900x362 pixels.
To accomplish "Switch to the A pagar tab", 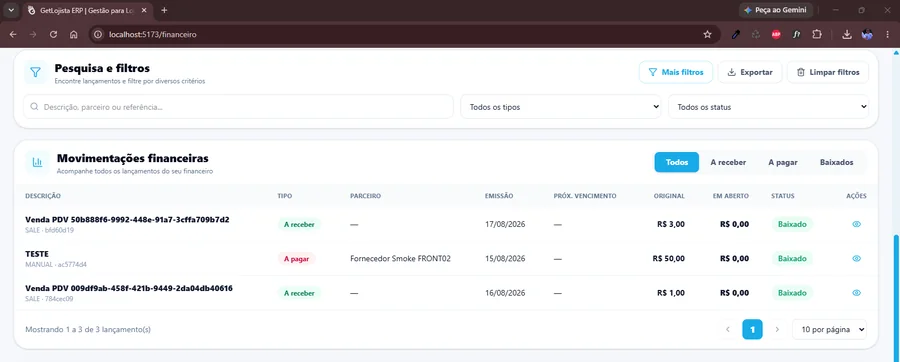I will point(783,162).
